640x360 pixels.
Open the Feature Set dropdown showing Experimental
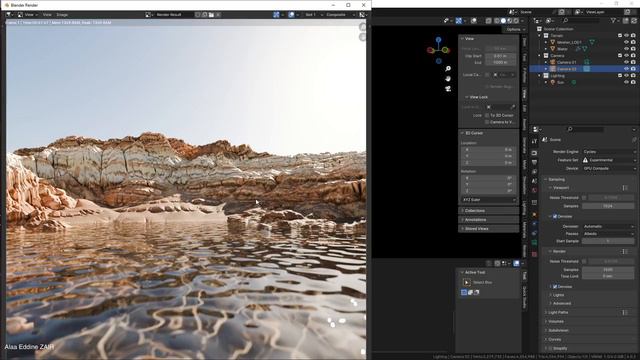point(609,160)
